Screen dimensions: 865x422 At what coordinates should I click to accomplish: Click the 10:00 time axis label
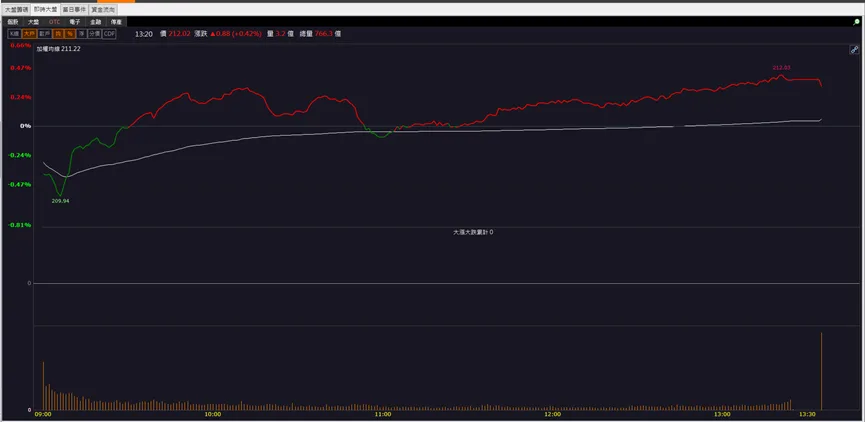pos(213,414)
